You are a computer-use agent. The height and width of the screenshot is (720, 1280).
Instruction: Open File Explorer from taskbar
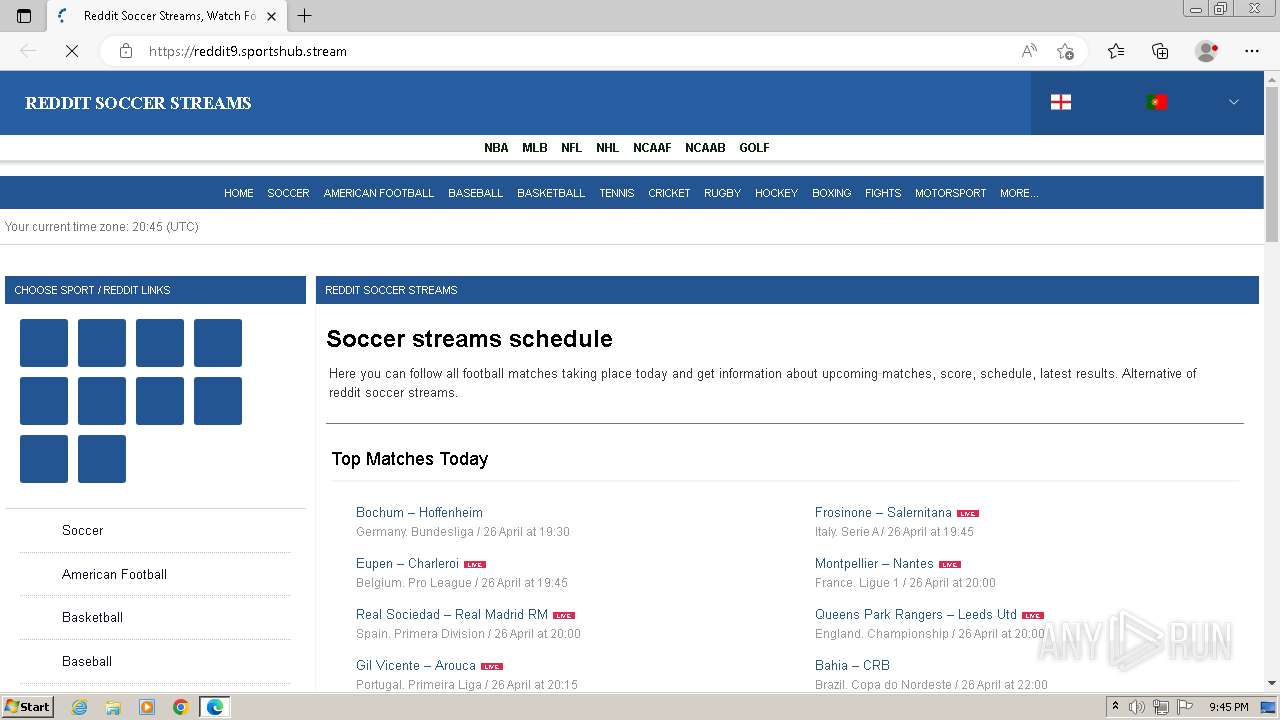click(113, 707)
